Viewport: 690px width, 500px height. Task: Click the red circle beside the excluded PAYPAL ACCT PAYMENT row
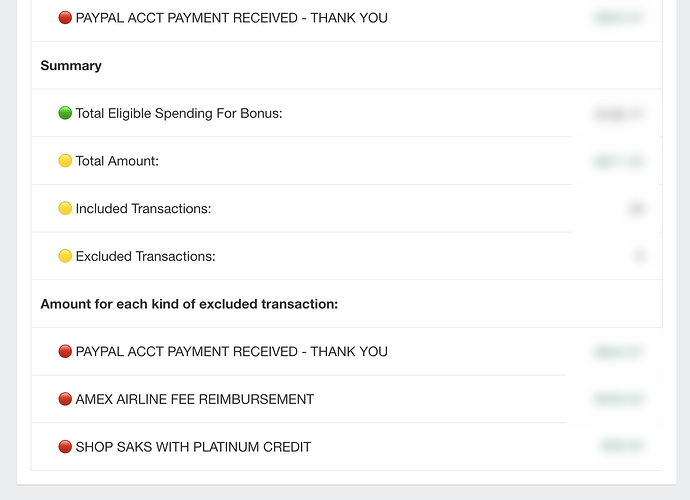click(x=65, y=351)
